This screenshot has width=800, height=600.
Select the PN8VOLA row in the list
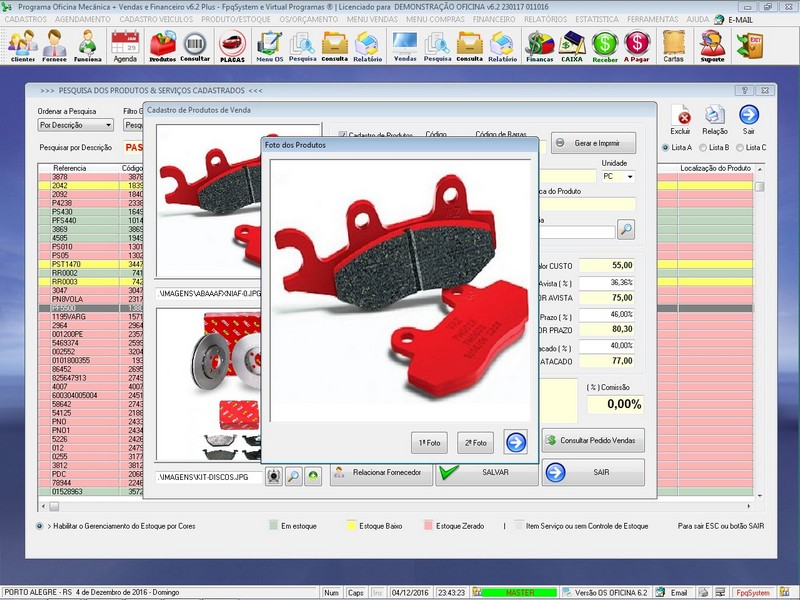[91, 299]
